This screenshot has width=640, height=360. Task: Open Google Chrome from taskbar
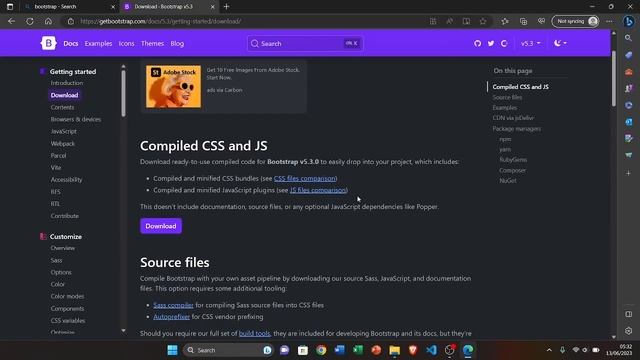tap(321, 350)
